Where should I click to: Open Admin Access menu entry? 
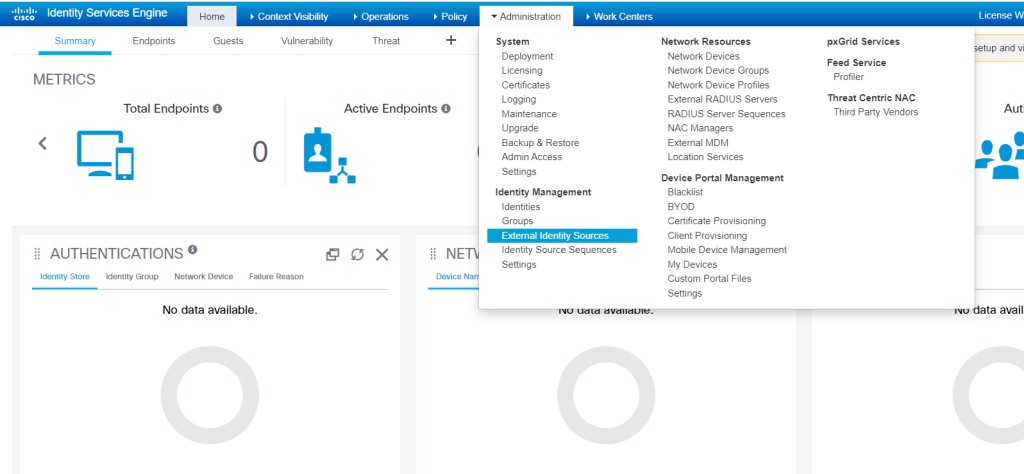pyautogui.click(x=532, y=157)
